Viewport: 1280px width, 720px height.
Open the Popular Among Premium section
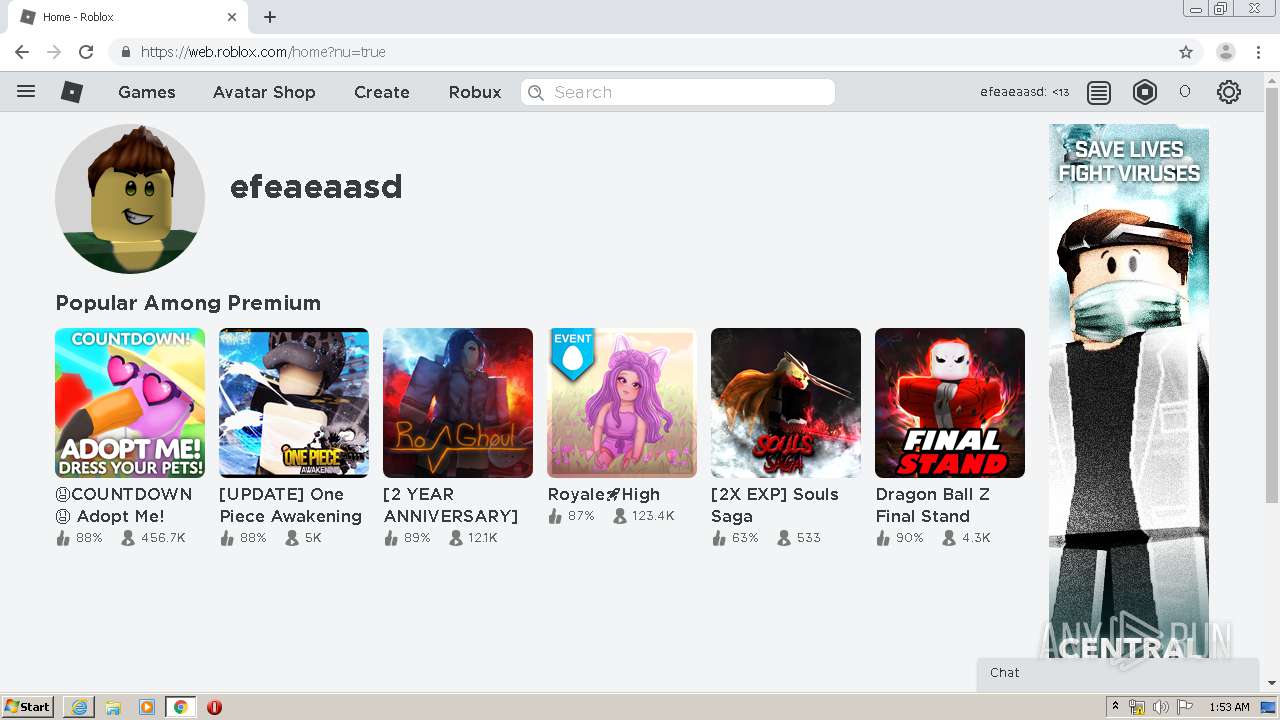coord(188,303)
